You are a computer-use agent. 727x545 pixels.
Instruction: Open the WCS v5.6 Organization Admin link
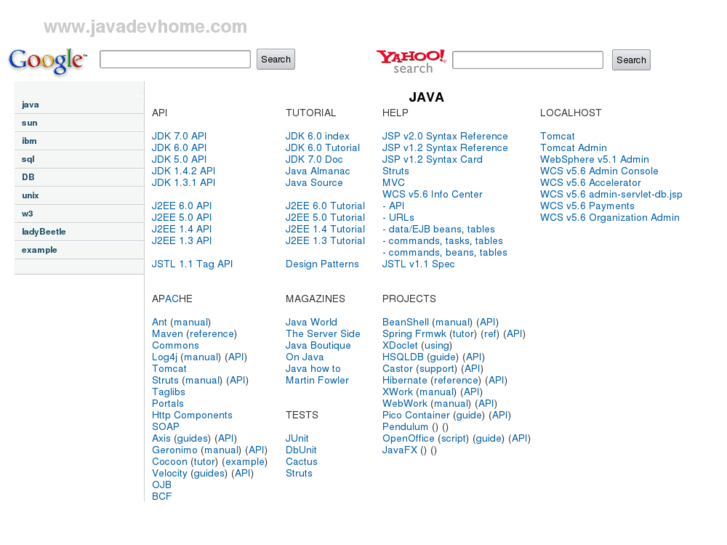point(610,217)
